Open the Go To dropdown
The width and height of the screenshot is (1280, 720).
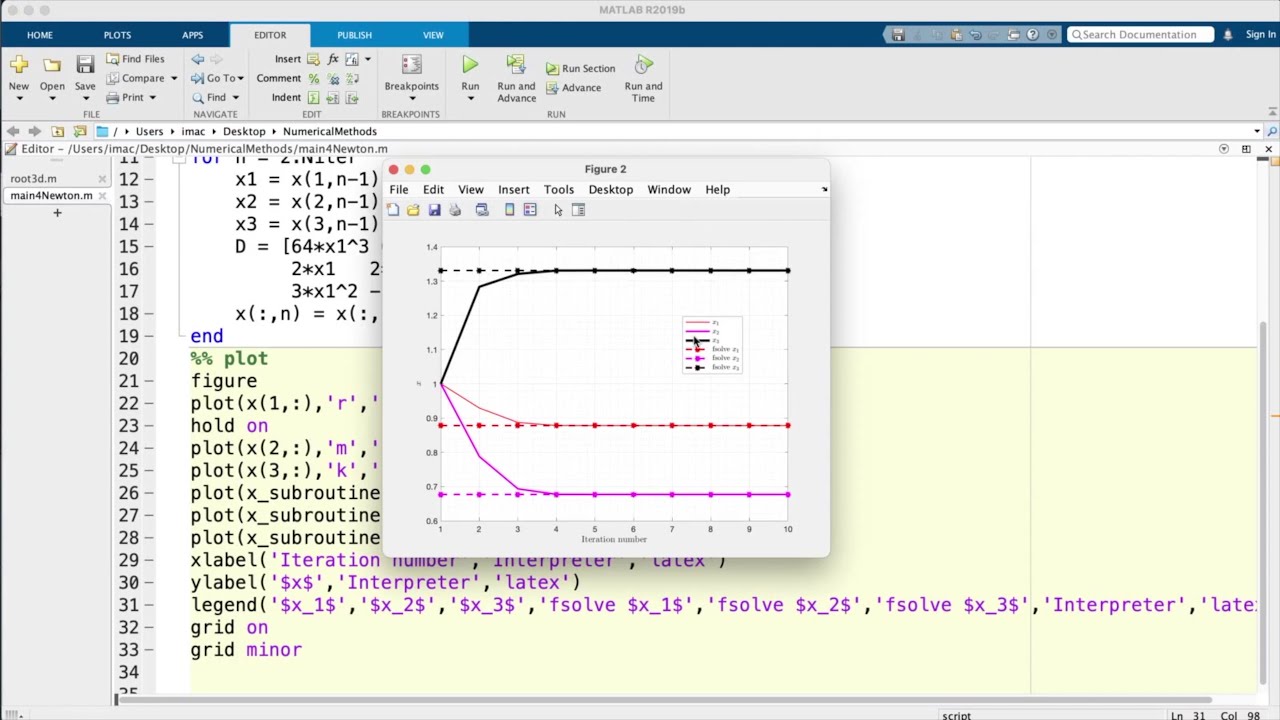point(240,78)
